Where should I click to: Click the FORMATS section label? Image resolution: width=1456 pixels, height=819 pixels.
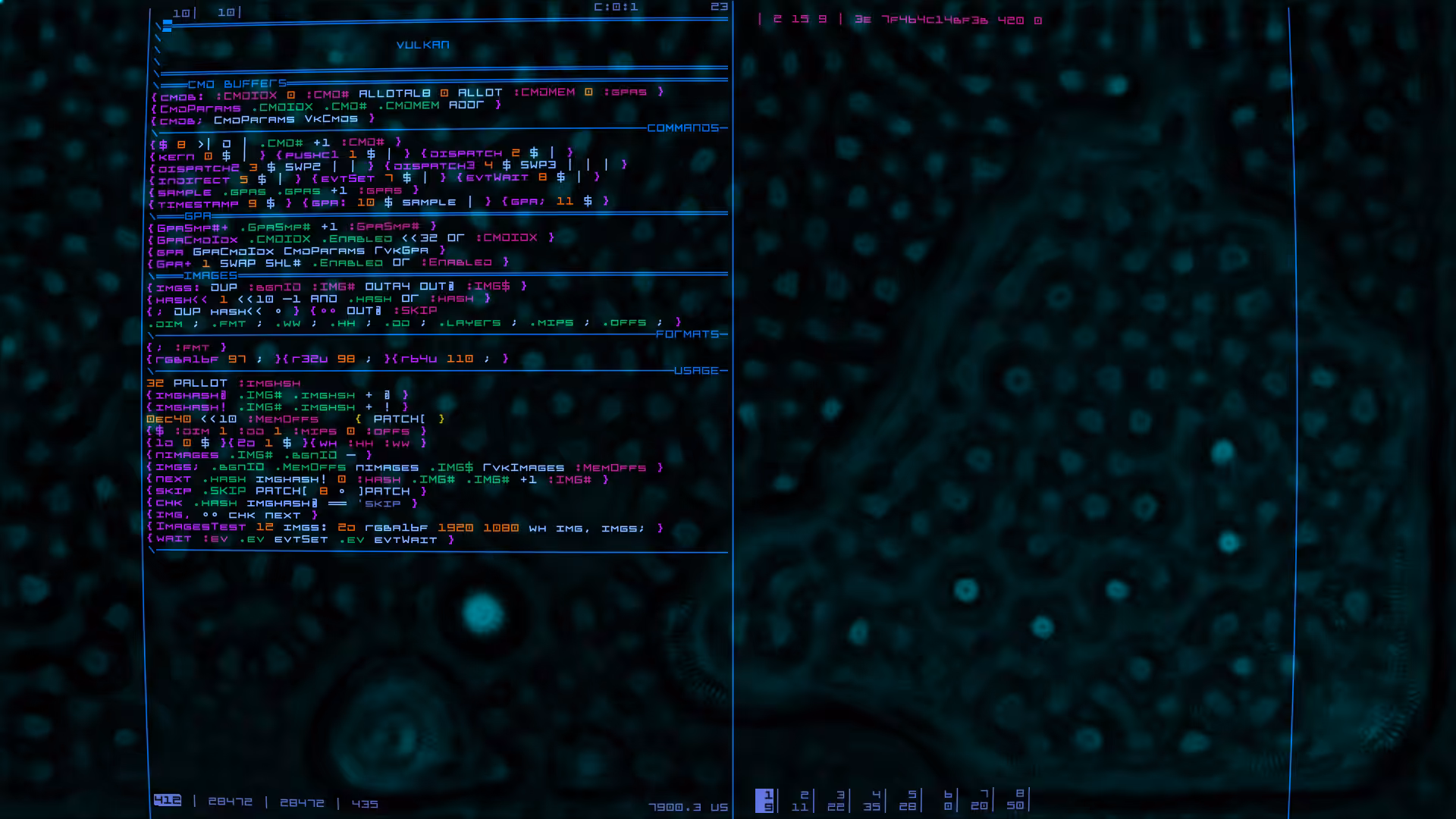[688, 334]
